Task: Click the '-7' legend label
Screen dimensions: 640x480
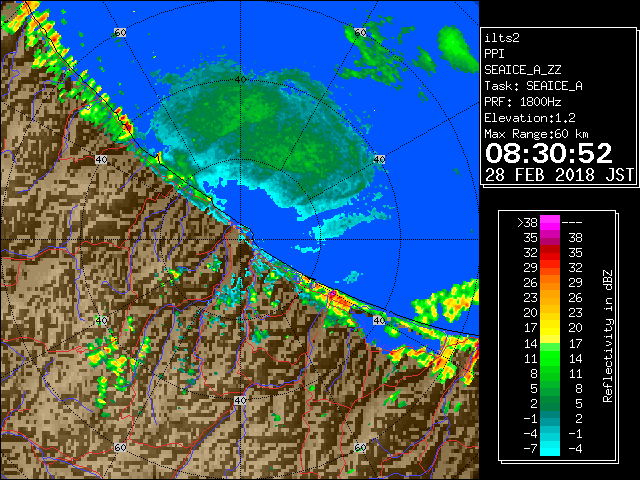Action: pyautogui.click(x=530, y=449)
